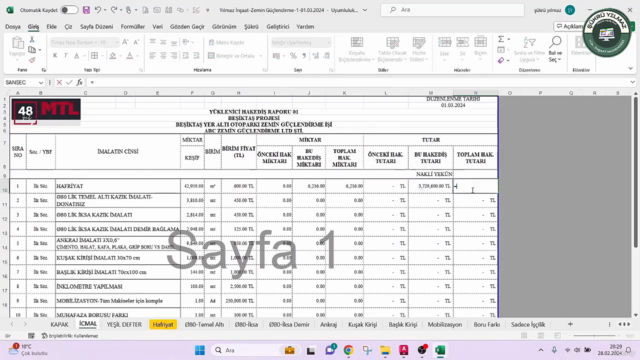Toggle Underline formatting
Viewport: 640px width, 360px height.
click(x=76, y=56)
